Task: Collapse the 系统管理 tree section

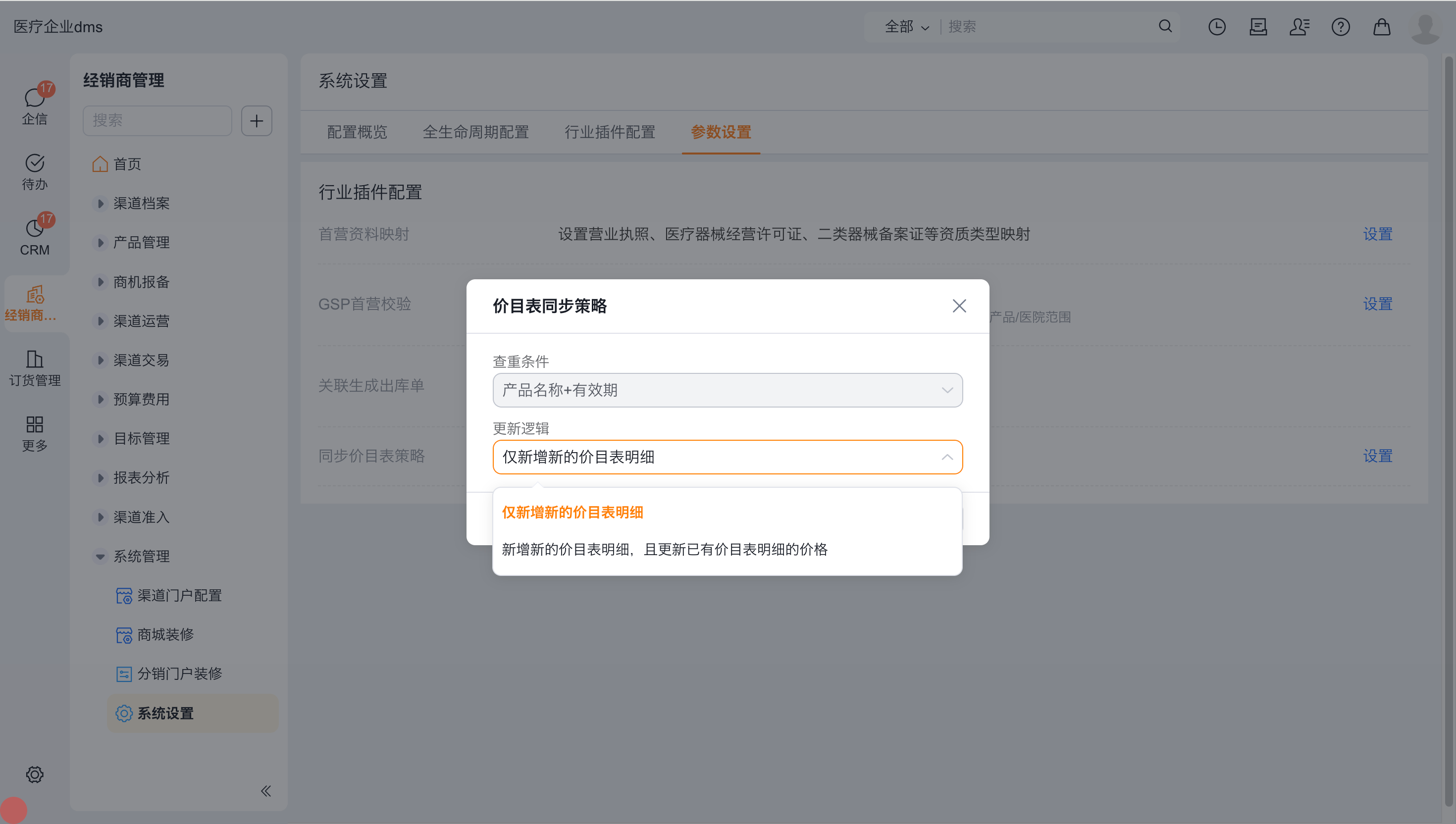Action: [x=100, y=556]
